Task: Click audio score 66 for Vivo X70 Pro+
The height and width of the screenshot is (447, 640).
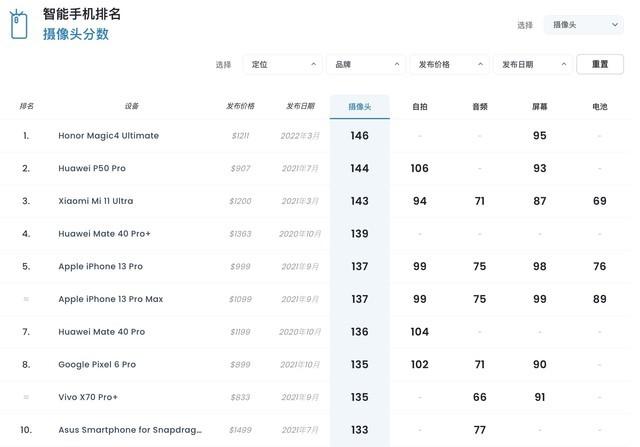Action: tap(480, 397)
